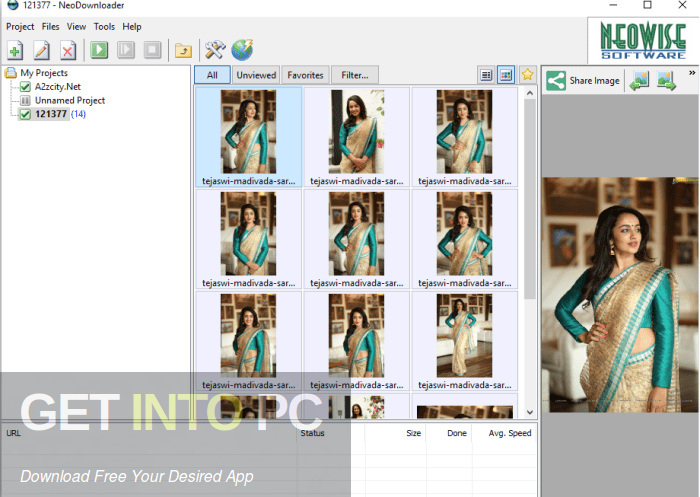Click the Avg. Speed column header
This screenshot has width=700, height=497.
[x=505, y=433]
